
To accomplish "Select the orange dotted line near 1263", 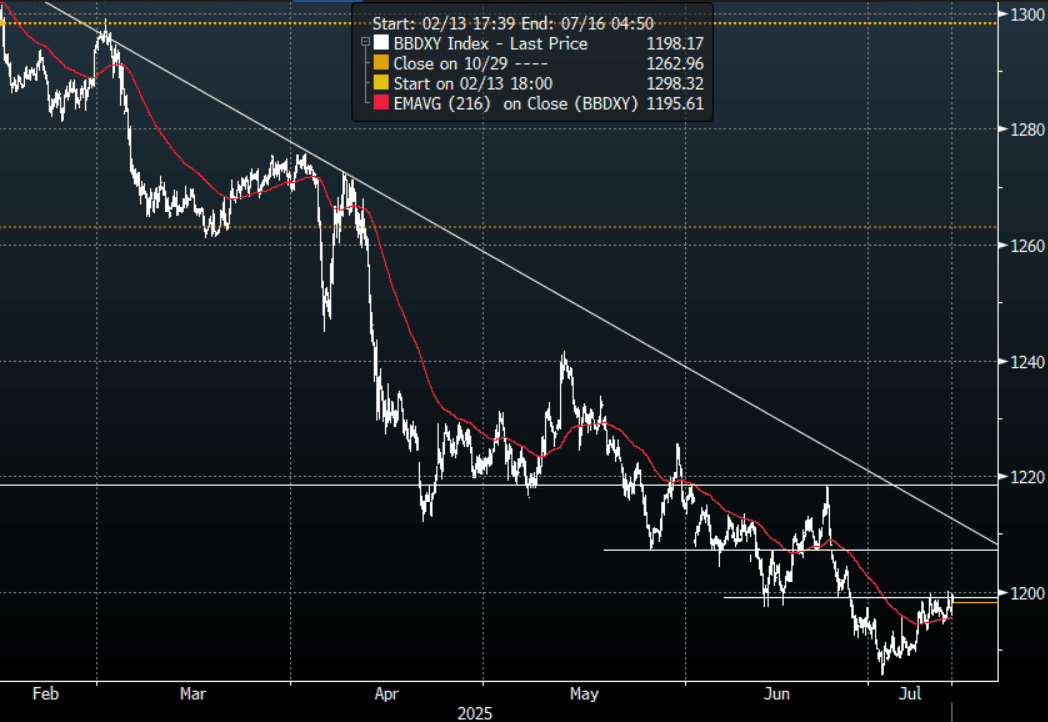I will tap(499, 227).
